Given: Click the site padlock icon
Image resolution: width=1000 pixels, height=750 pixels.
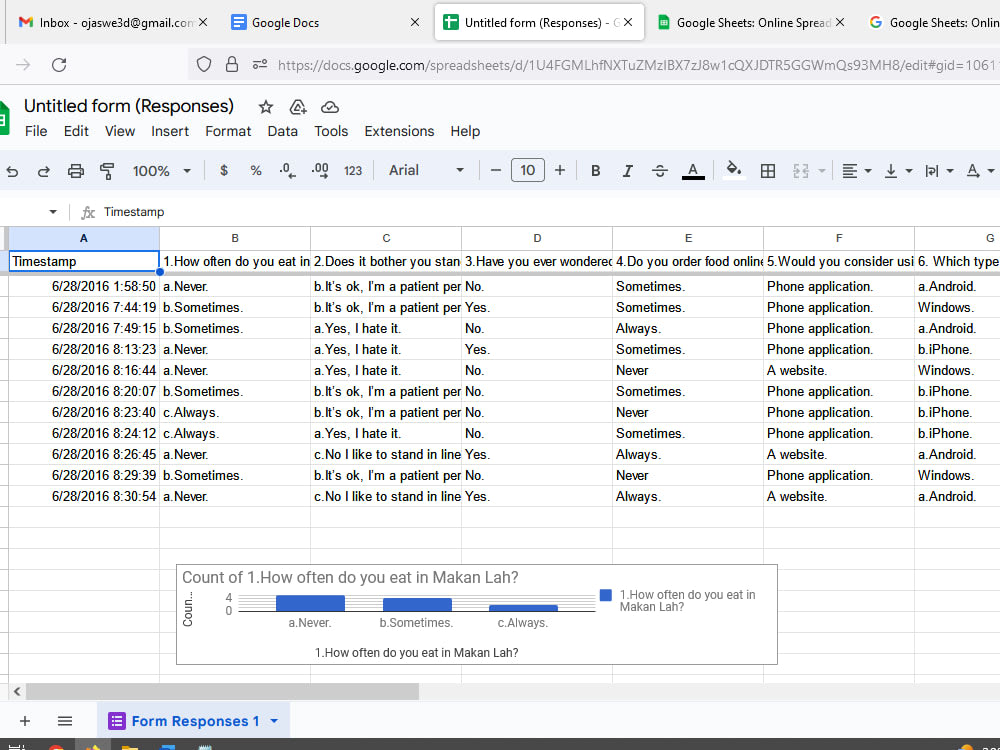Looking at the screenshot, I should [232, 64].
